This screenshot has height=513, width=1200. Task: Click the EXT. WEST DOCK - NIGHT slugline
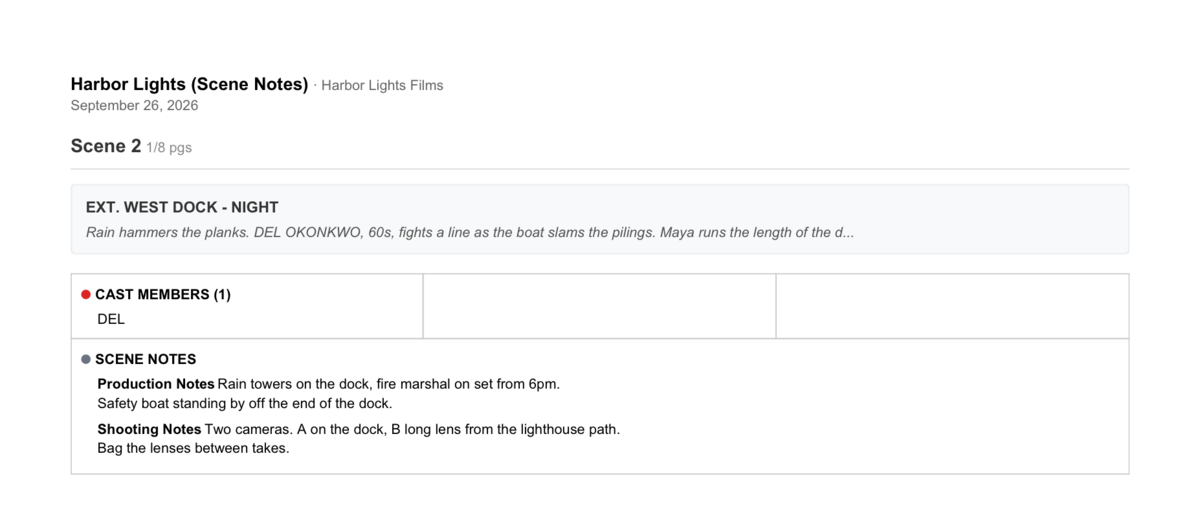point(182,207)
